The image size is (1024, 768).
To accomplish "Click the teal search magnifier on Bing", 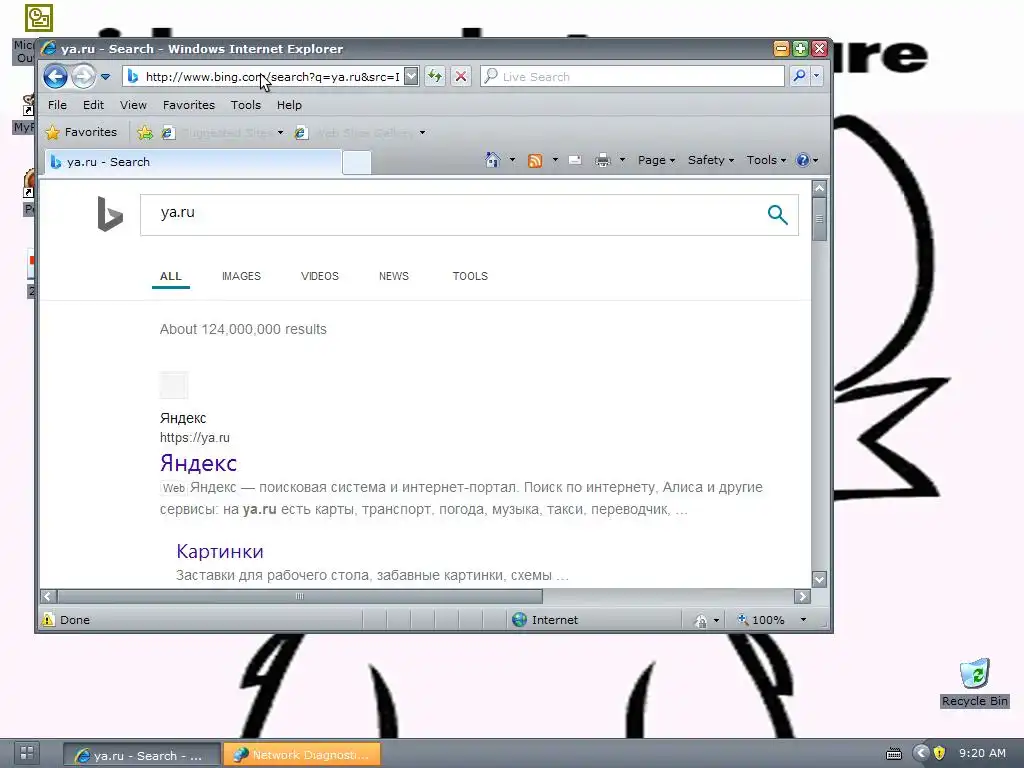I will [777, 214].
